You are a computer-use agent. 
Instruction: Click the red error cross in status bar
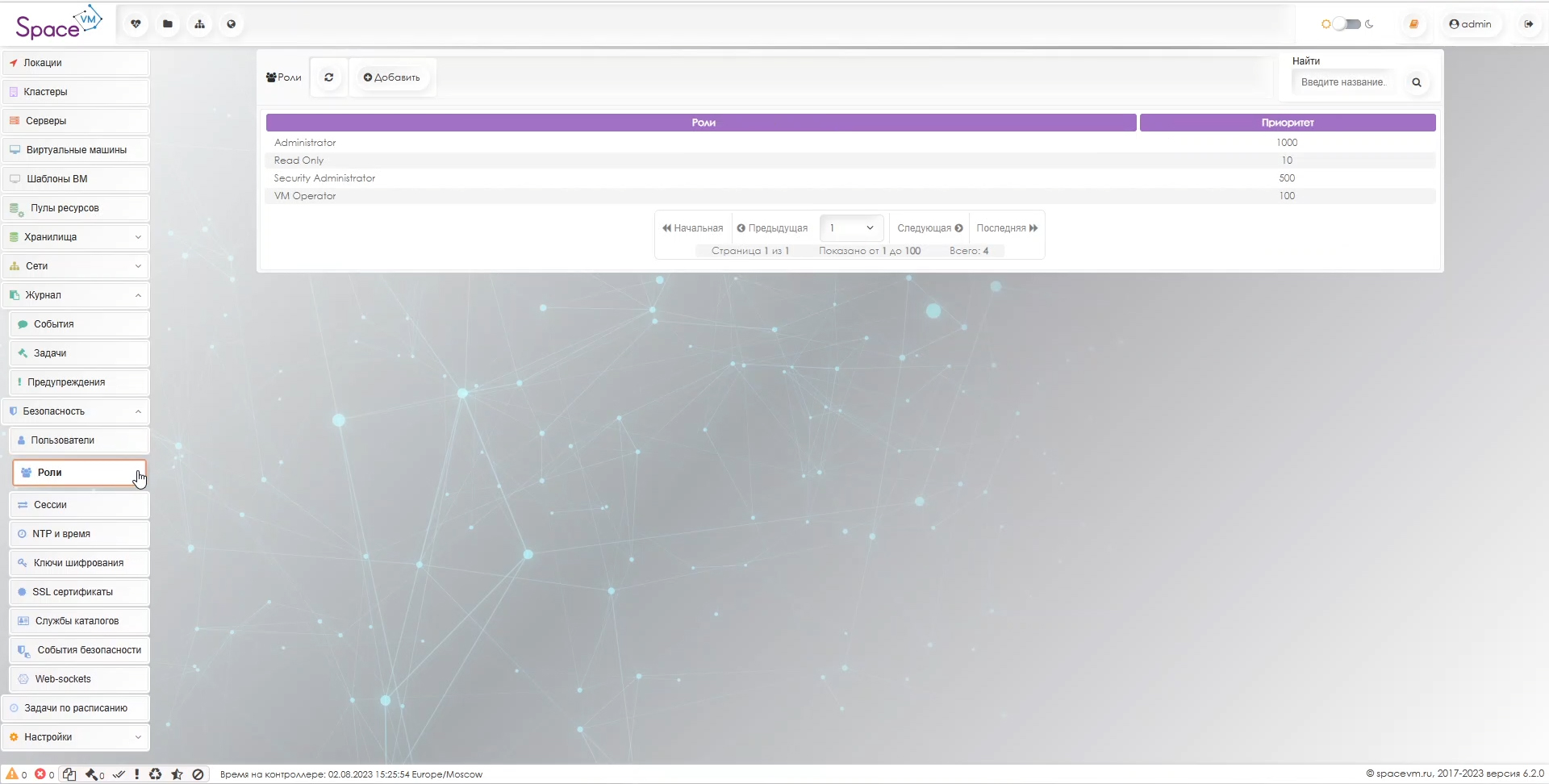40,774
